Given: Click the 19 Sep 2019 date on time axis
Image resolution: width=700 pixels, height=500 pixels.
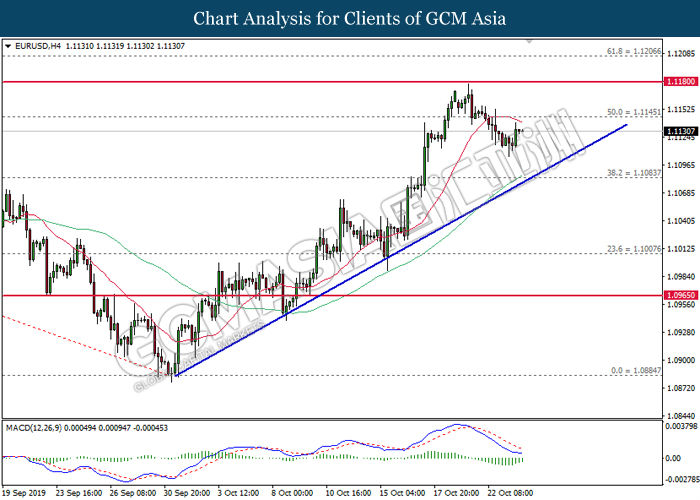Looking at the screenshot, I should [x=25, y=492].
